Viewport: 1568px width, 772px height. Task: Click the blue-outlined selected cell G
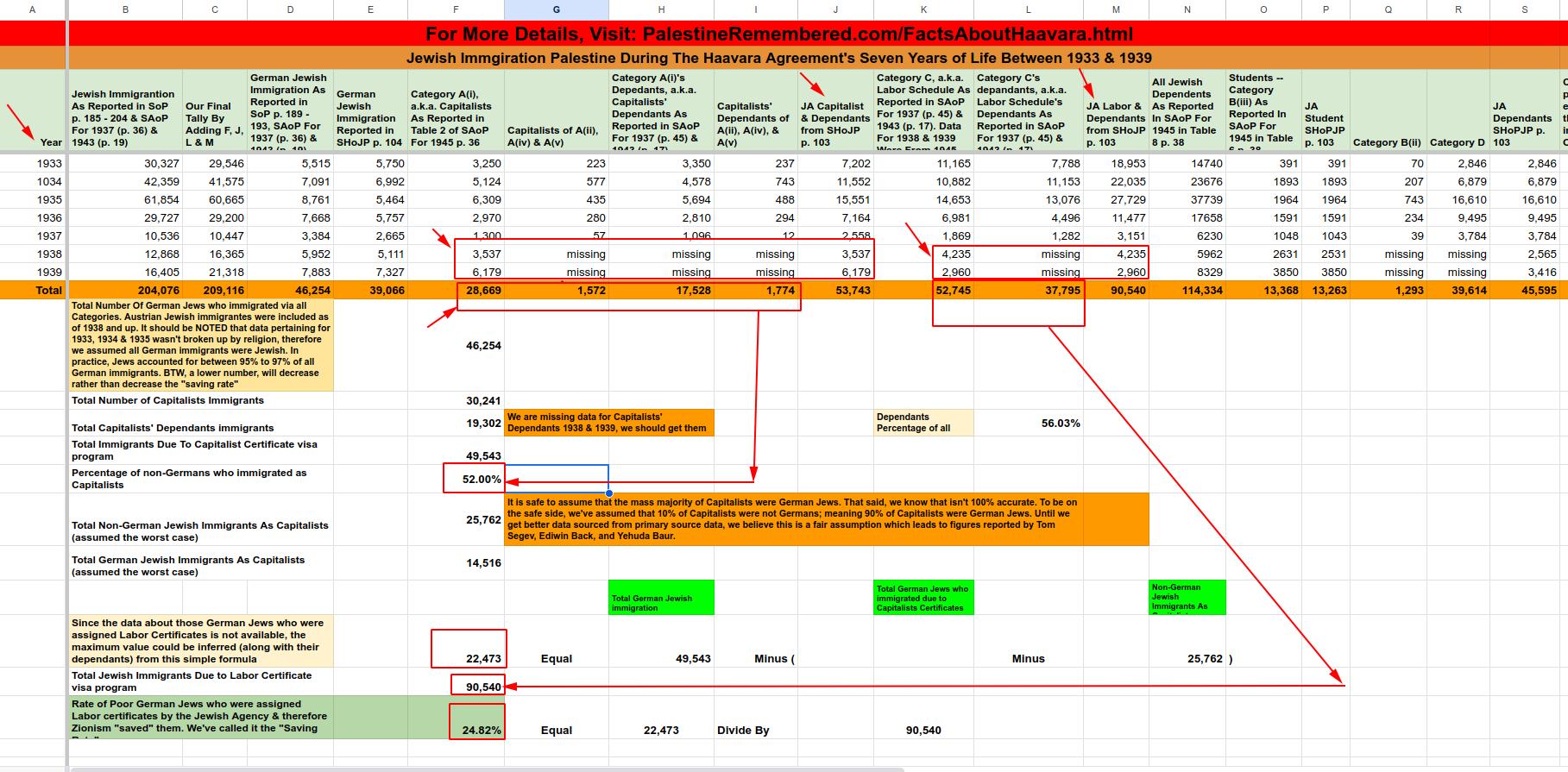coord(557,479)
